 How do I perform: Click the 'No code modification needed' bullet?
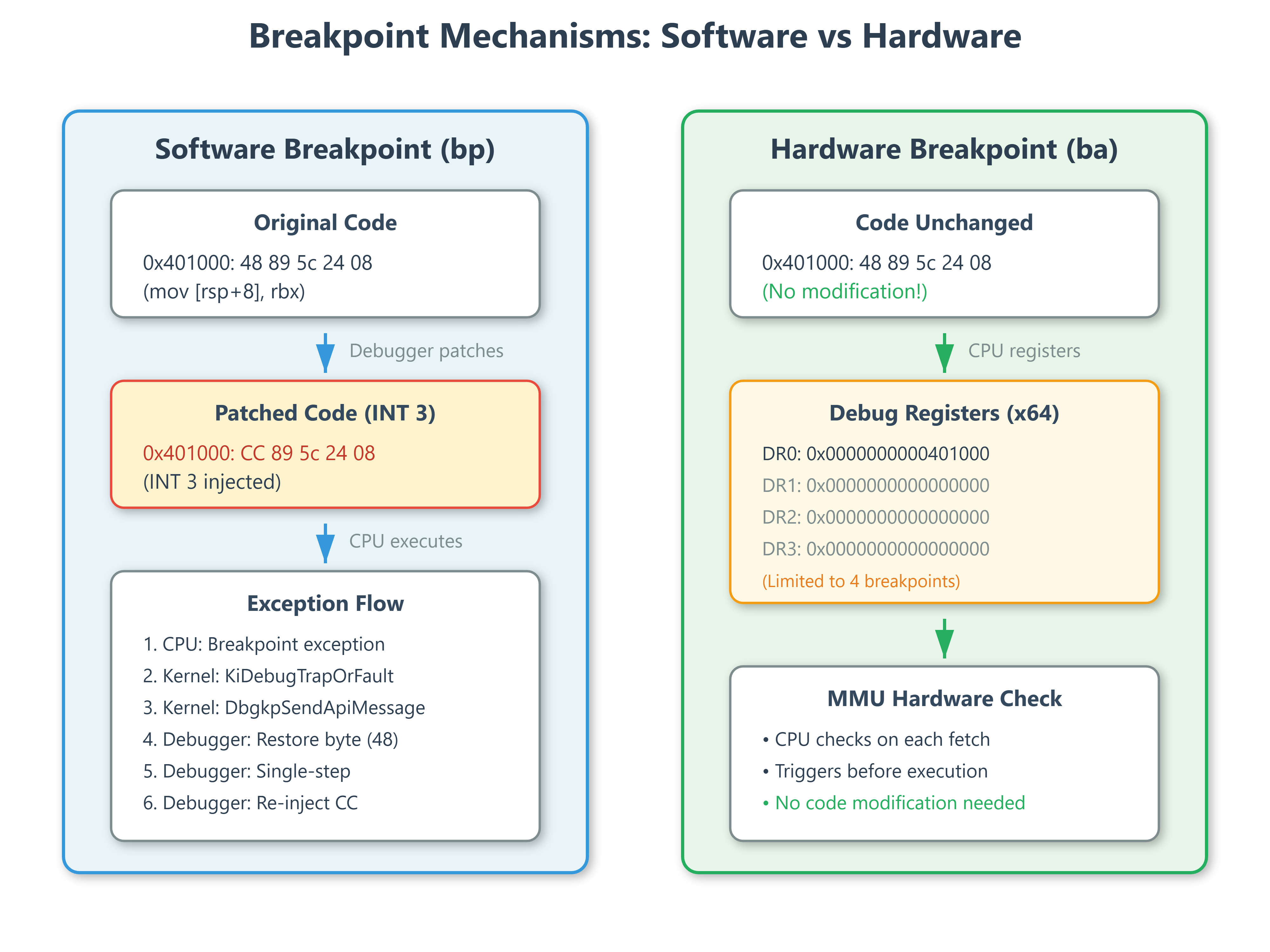[899, 803]
